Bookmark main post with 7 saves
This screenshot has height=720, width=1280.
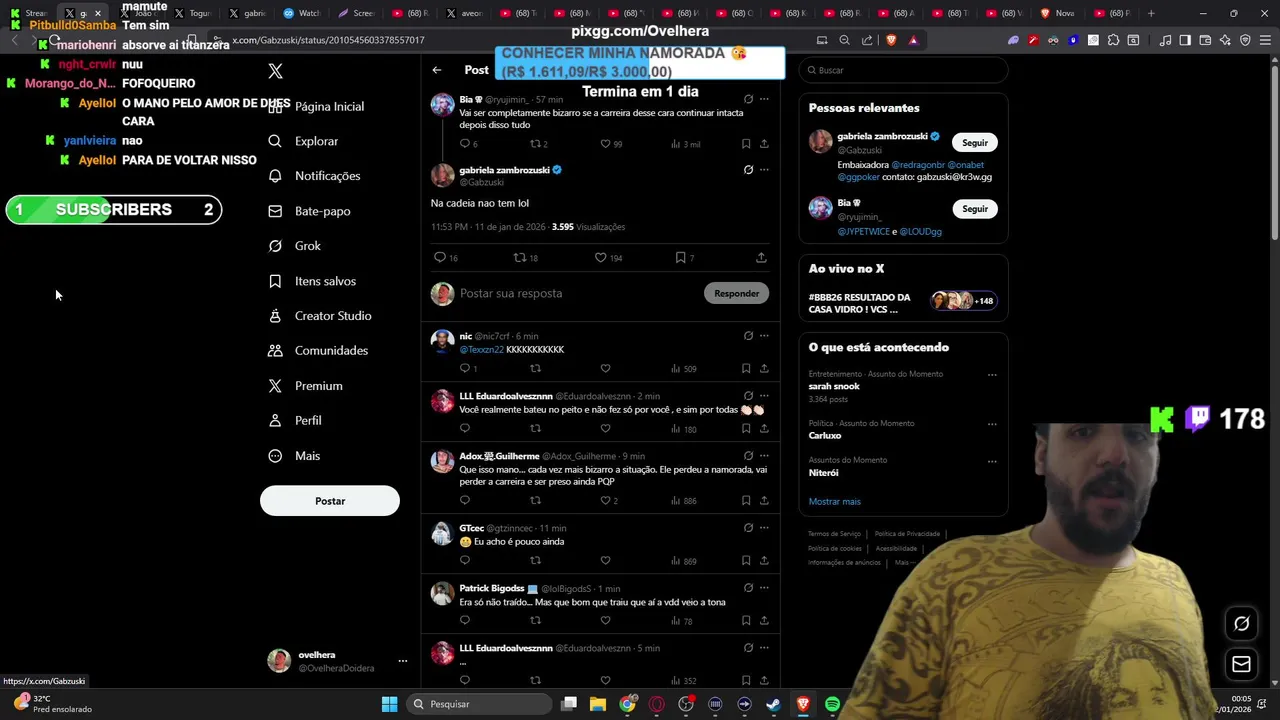(x=680, y=258)
